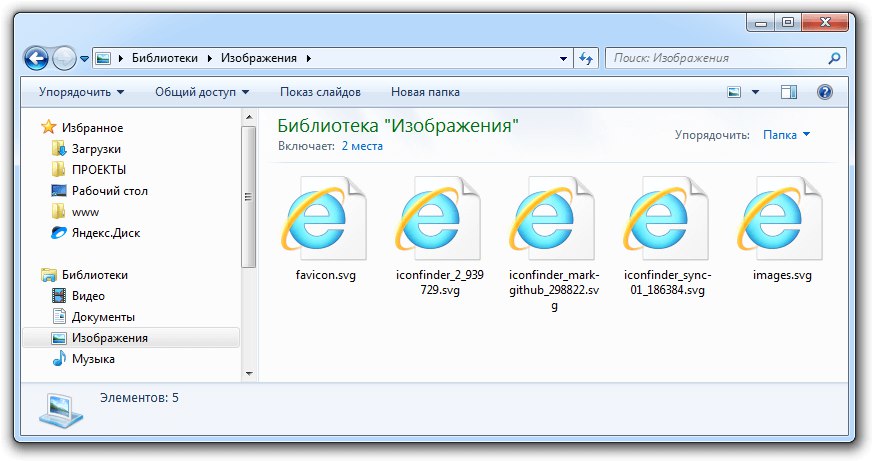Select iconfinder_mark-github_298822.svg file icon

click(x=553, y=218)
